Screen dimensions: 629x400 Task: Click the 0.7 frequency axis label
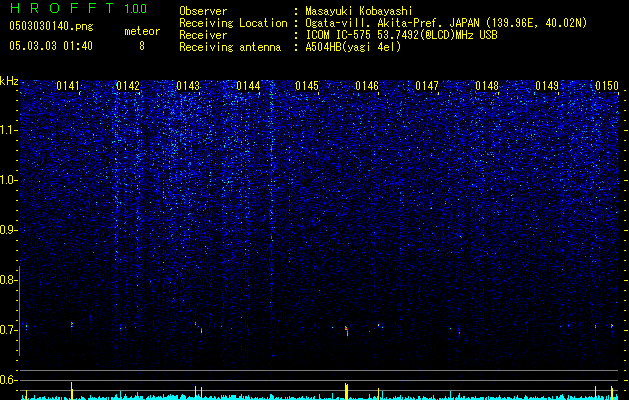8,330
